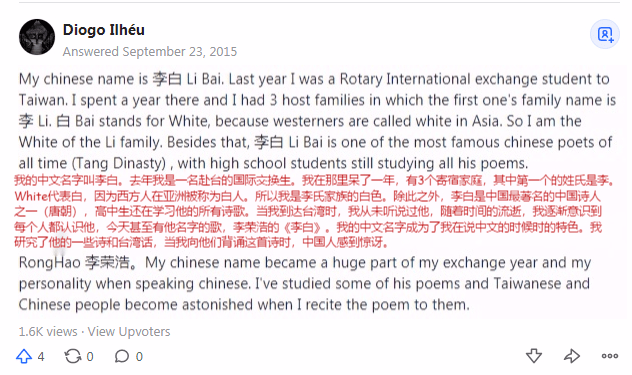Click the Answered September 23, 2015 timestamp

150,52
